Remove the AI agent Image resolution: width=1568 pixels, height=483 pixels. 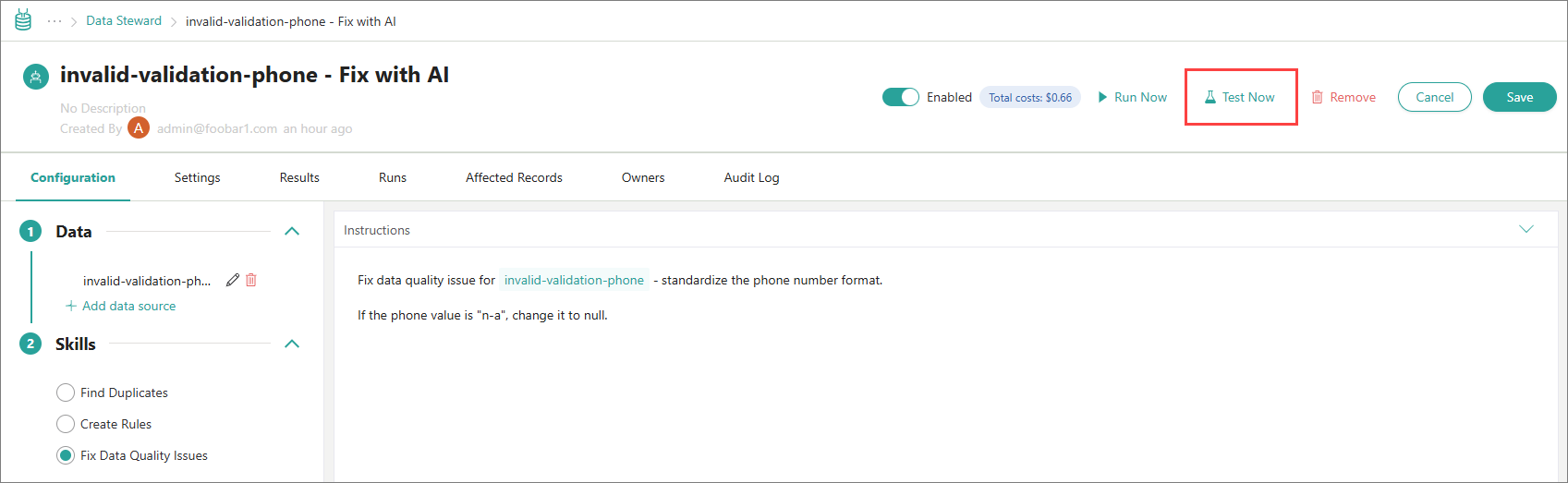click(x=1343, y=97)
